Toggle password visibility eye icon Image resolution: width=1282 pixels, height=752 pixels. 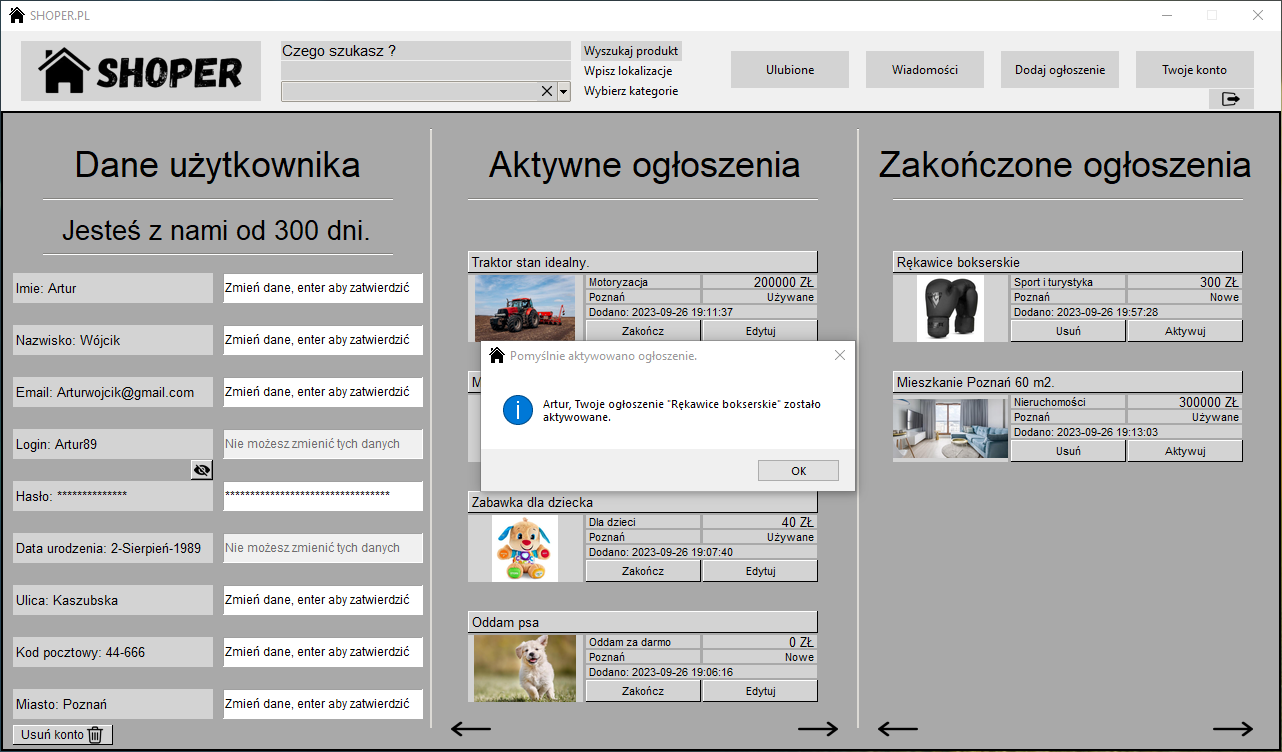[202, 470]
